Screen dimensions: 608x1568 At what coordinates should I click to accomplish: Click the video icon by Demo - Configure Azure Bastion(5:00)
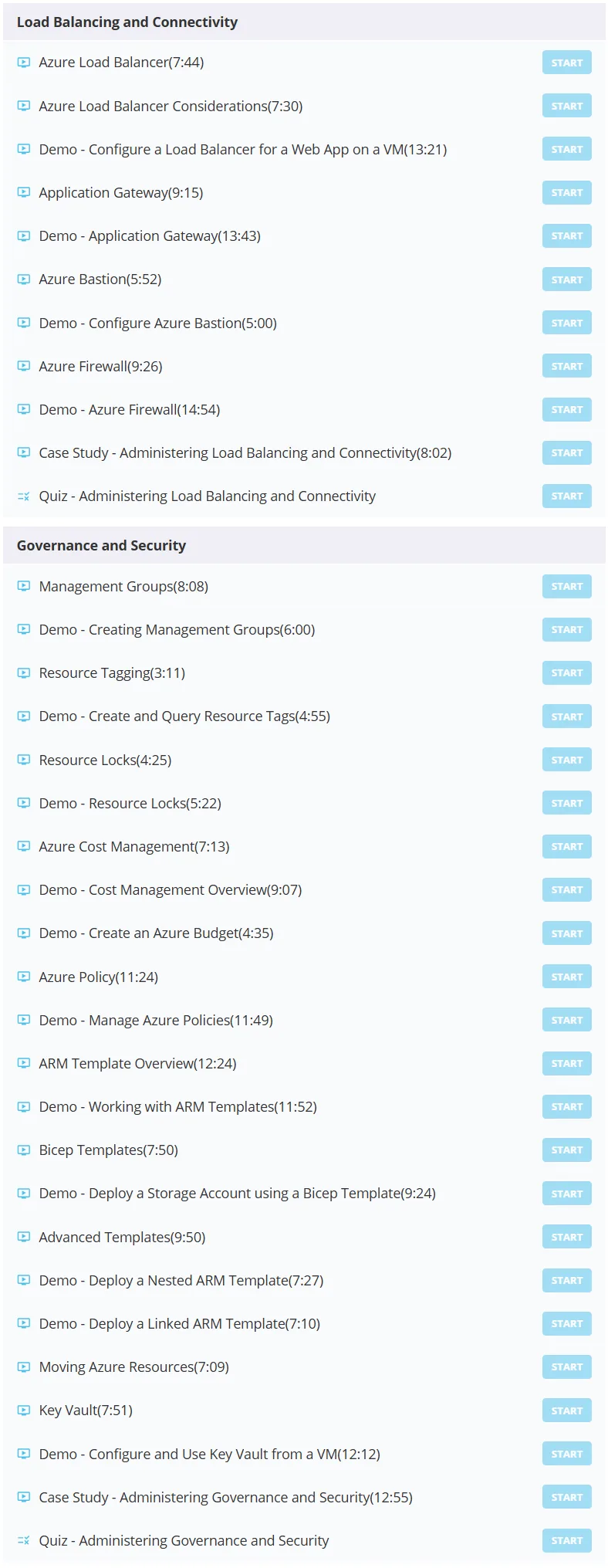click(24, 323)
